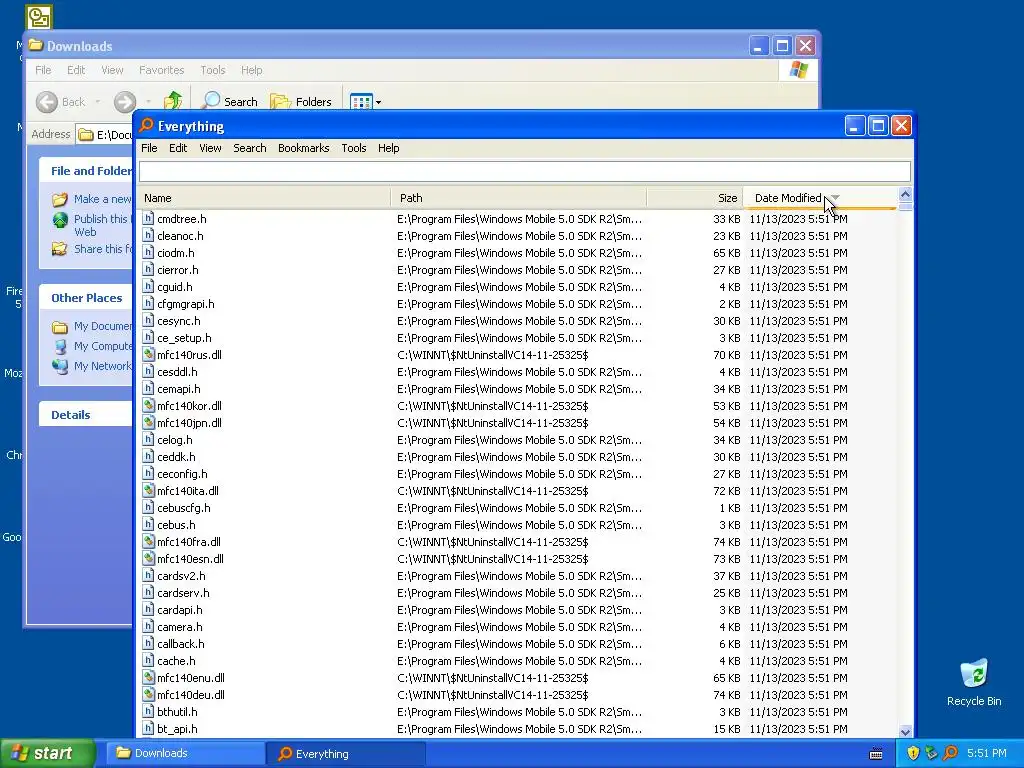Viewport: 1024px width, 768px height.
Task: Click the Back button in Downloads window
Action: click(61, 101)
